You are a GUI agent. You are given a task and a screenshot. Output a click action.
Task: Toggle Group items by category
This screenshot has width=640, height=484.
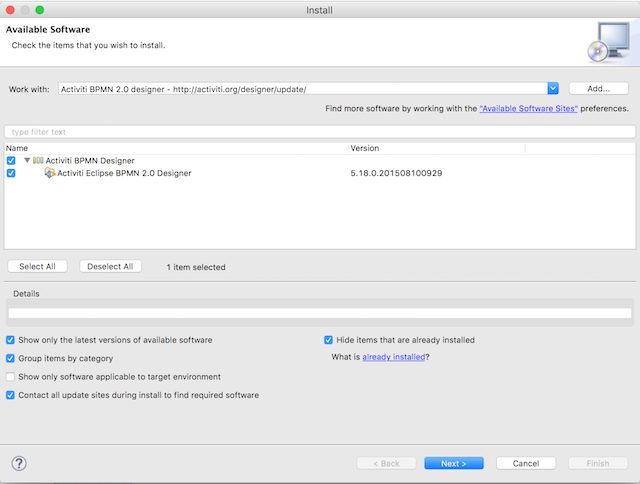click(x=11, y=358)
